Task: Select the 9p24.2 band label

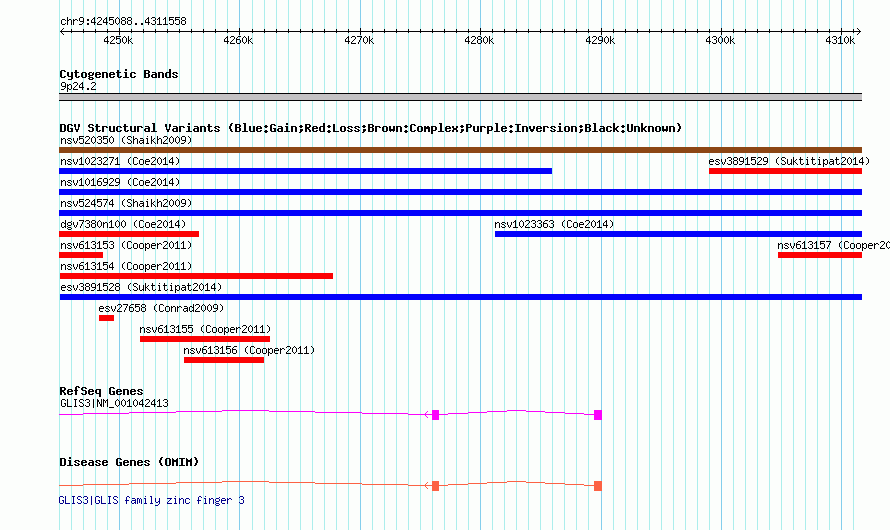Action: pos(78,86)
